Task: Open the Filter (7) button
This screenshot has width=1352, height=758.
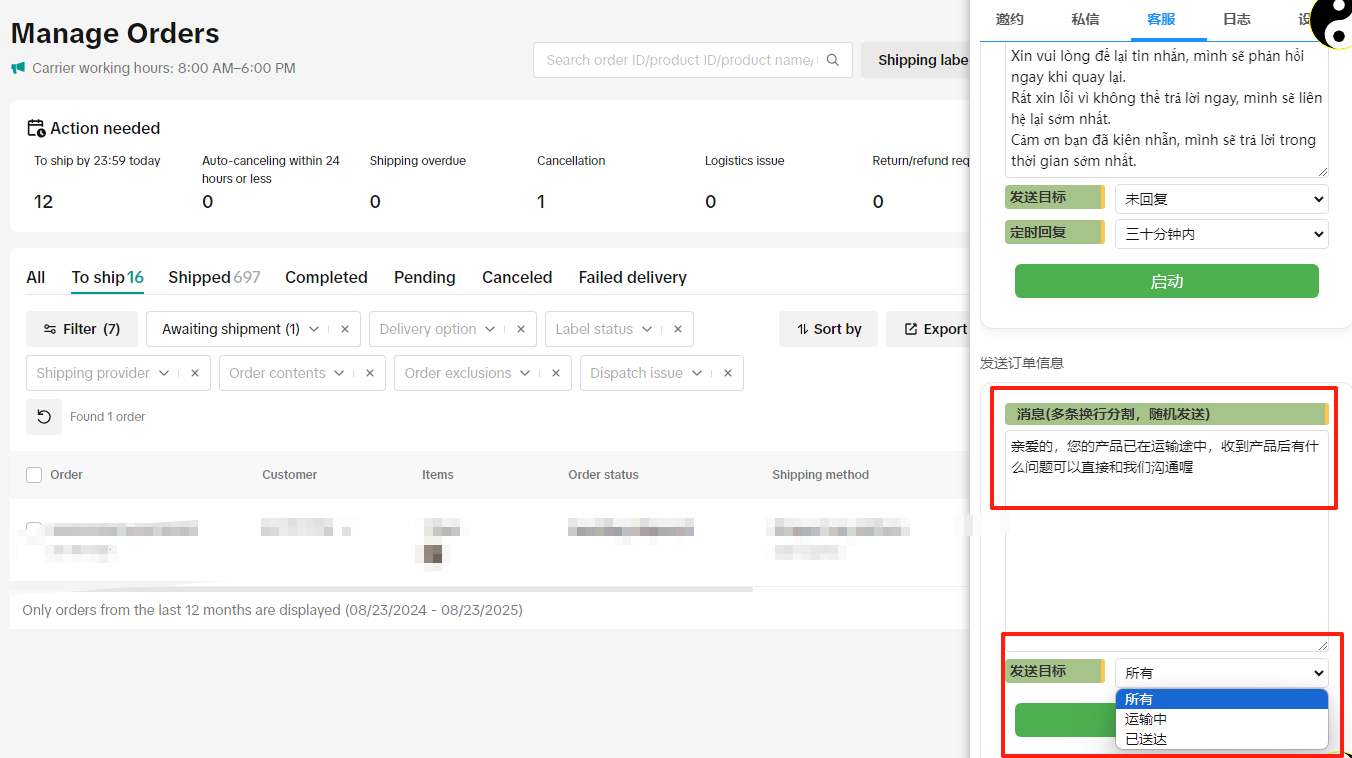Action: tap(82, 329)
